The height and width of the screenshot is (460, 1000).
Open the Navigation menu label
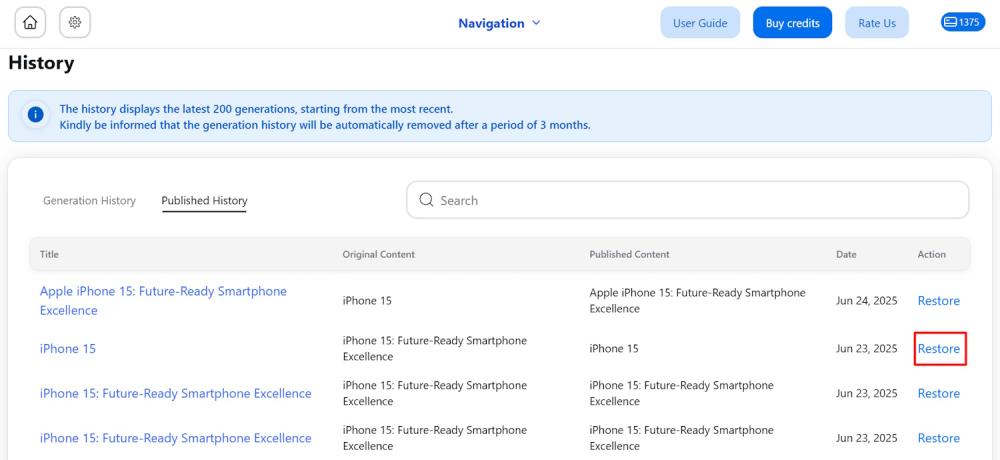(491, 23)
